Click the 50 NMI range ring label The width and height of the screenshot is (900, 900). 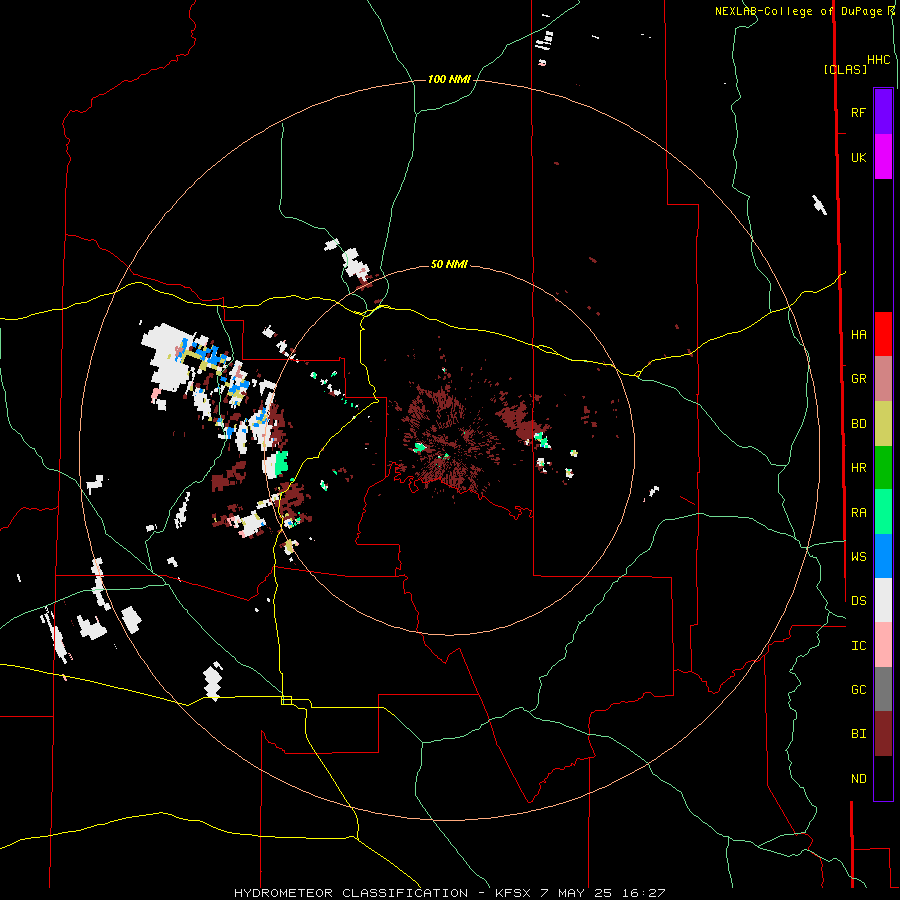[x=449, y=264]
